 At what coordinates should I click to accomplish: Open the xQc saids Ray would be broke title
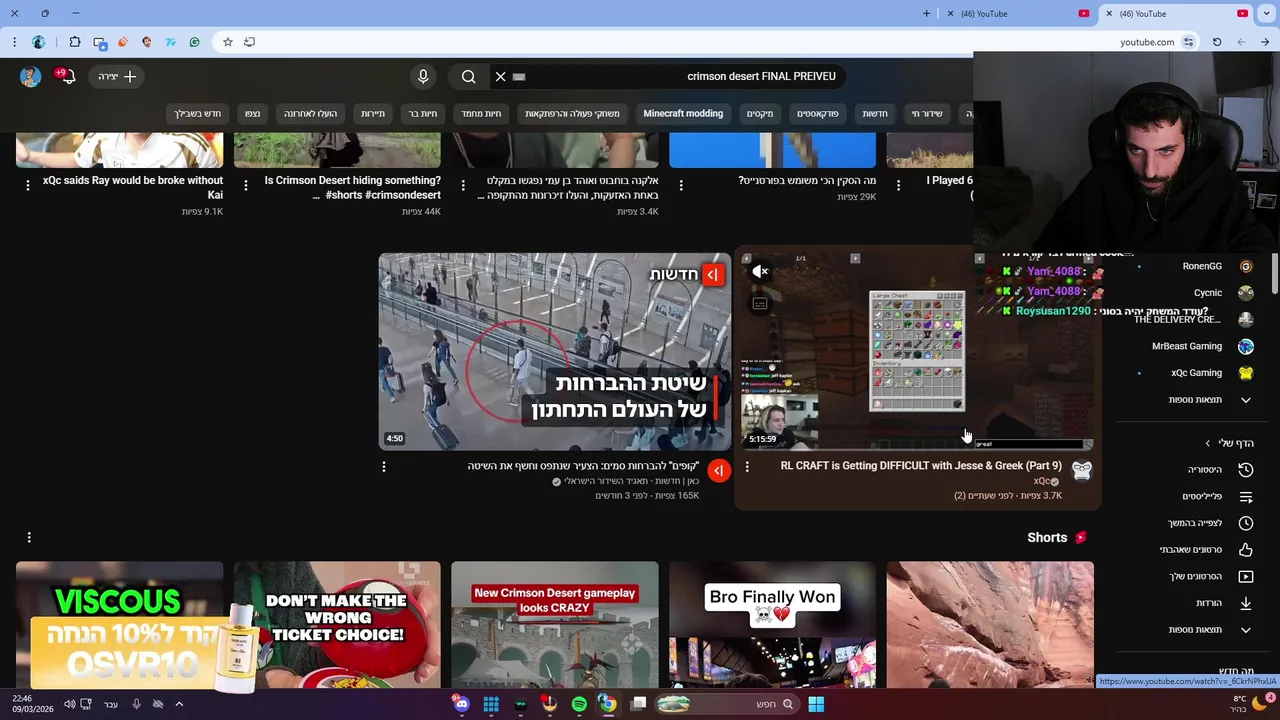(133, 188)
